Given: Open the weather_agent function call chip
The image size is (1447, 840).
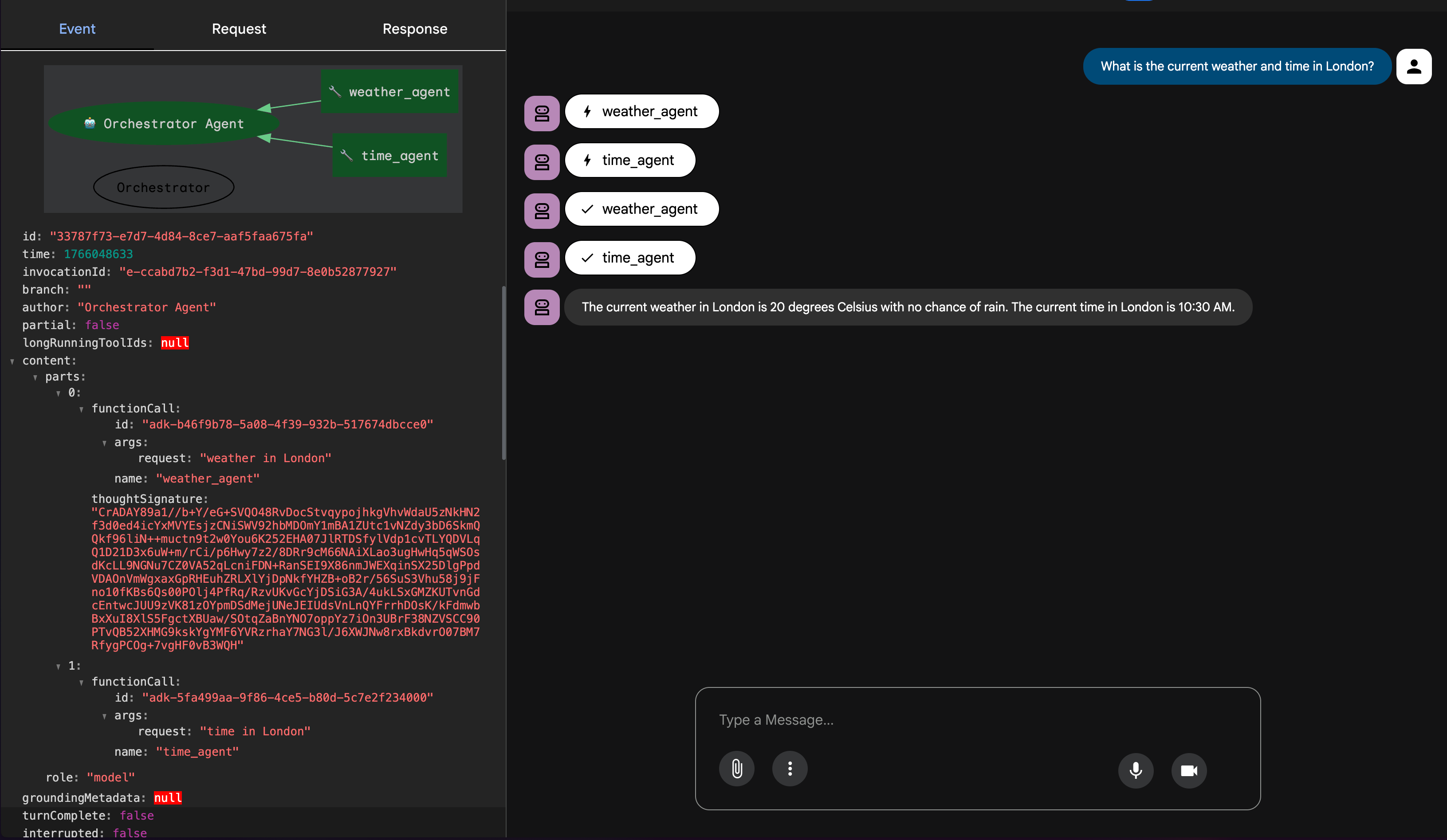Looking at the screenshot, I should coord(641,111).
